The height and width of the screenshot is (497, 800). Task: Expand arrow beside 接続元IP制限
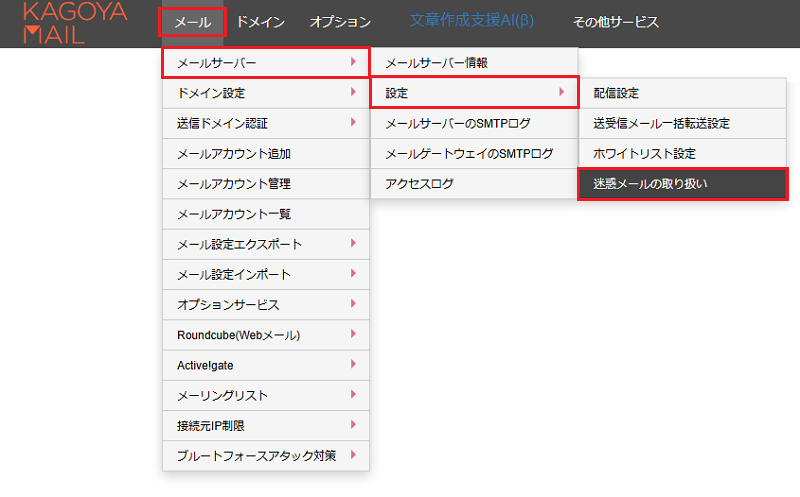353,425
